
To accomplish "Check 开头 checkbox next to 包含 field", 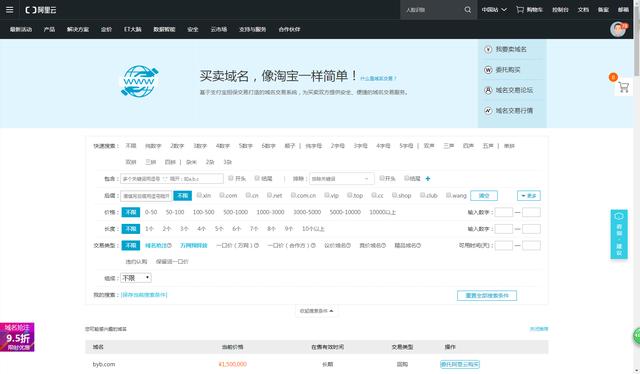I will (x=231, y=178).
